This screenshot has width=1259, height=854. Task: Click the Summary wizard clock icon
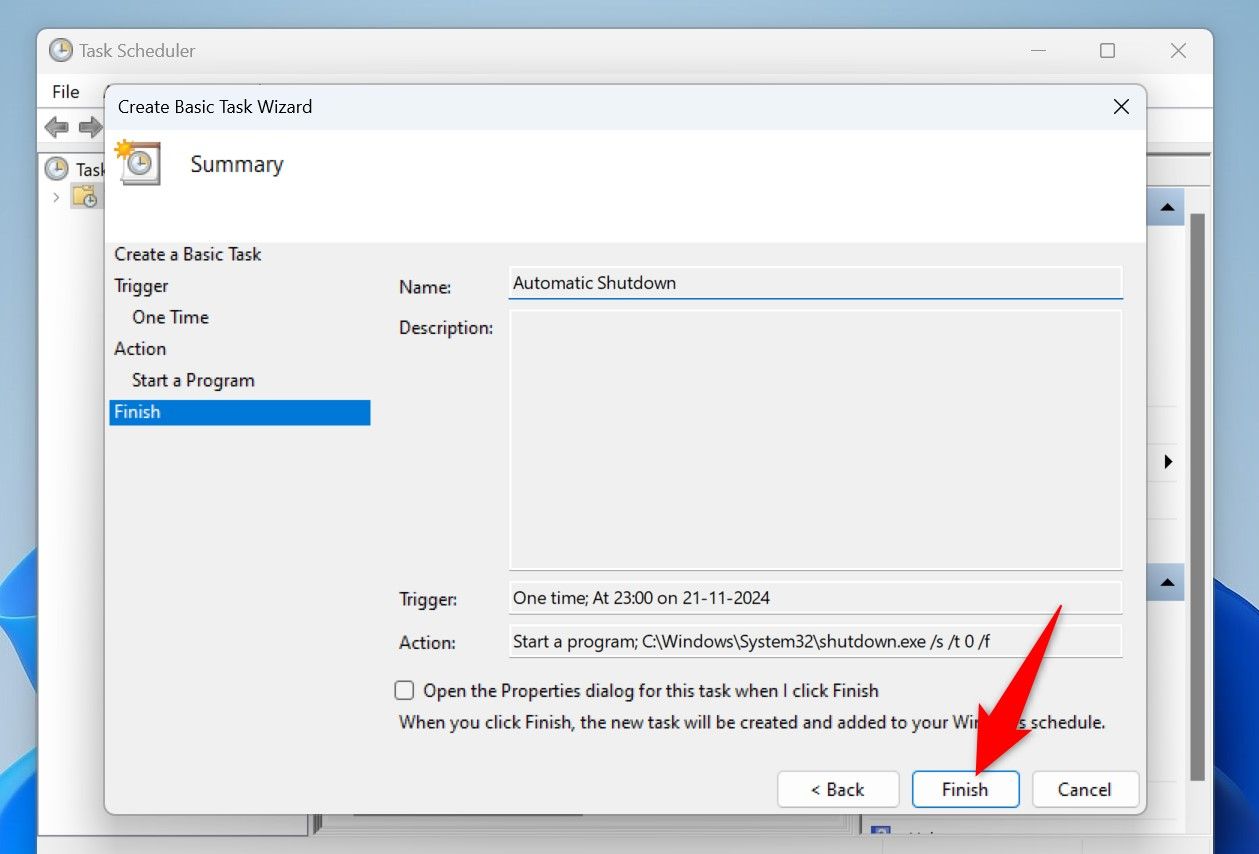pyautogui.click(x=137, y=163)
